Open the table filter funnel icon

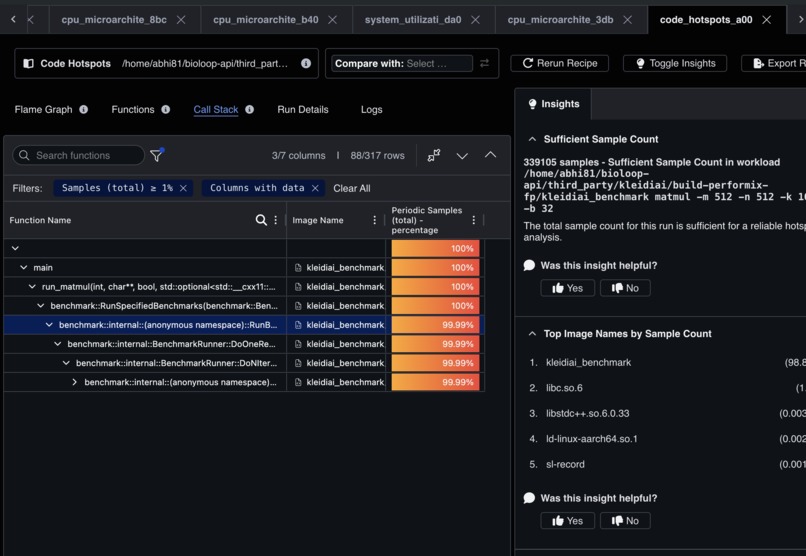157,155
